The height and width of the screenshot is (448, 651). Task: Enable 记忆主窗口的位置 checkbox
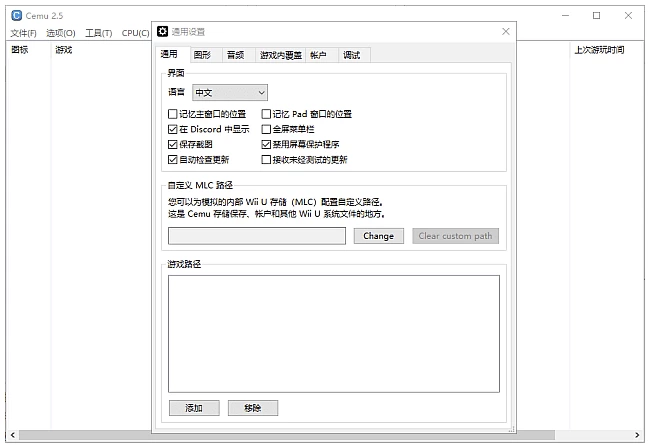click(x=173, y=114)
